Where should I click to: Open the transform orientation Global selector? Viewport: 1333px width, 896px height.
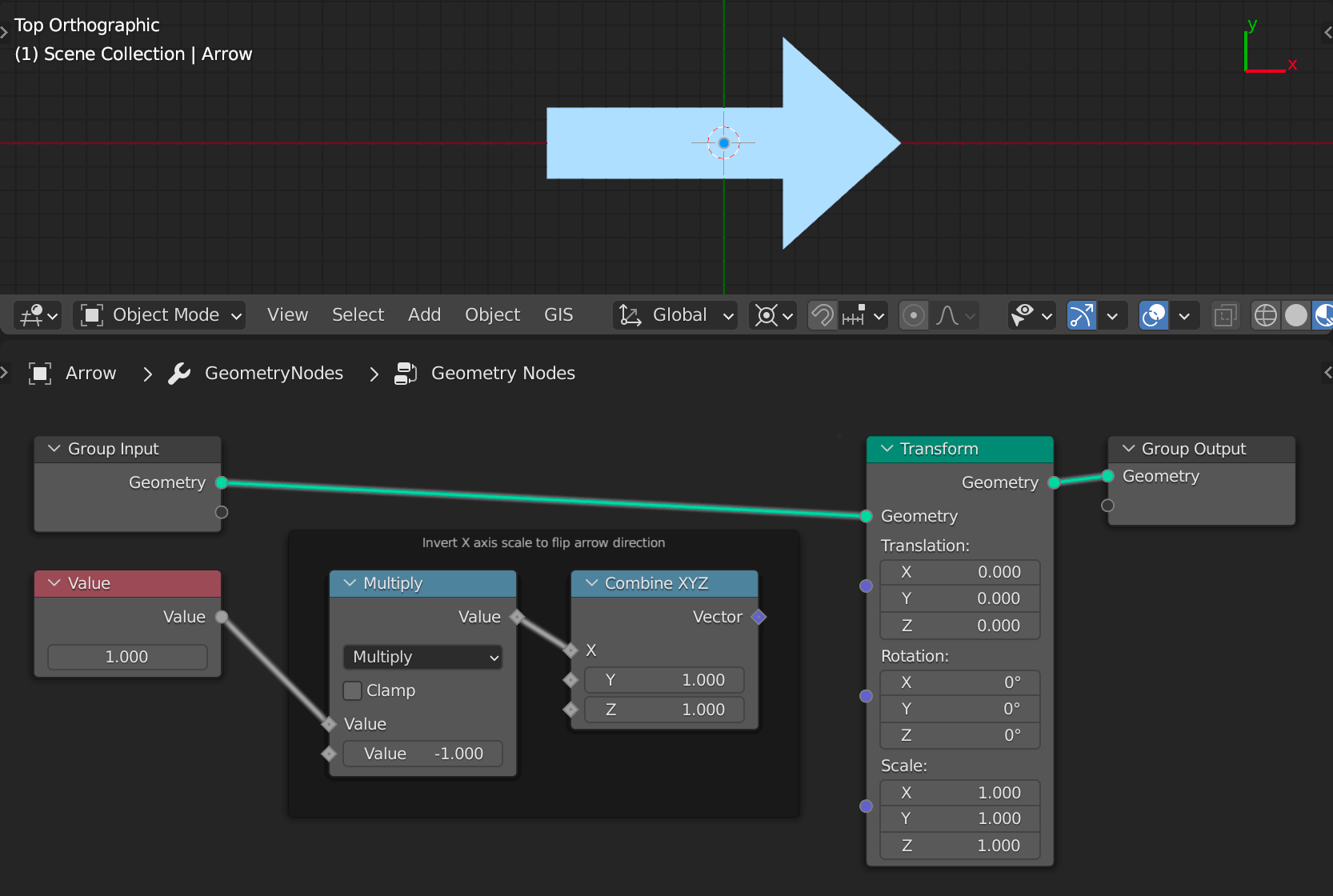point(676,314)
